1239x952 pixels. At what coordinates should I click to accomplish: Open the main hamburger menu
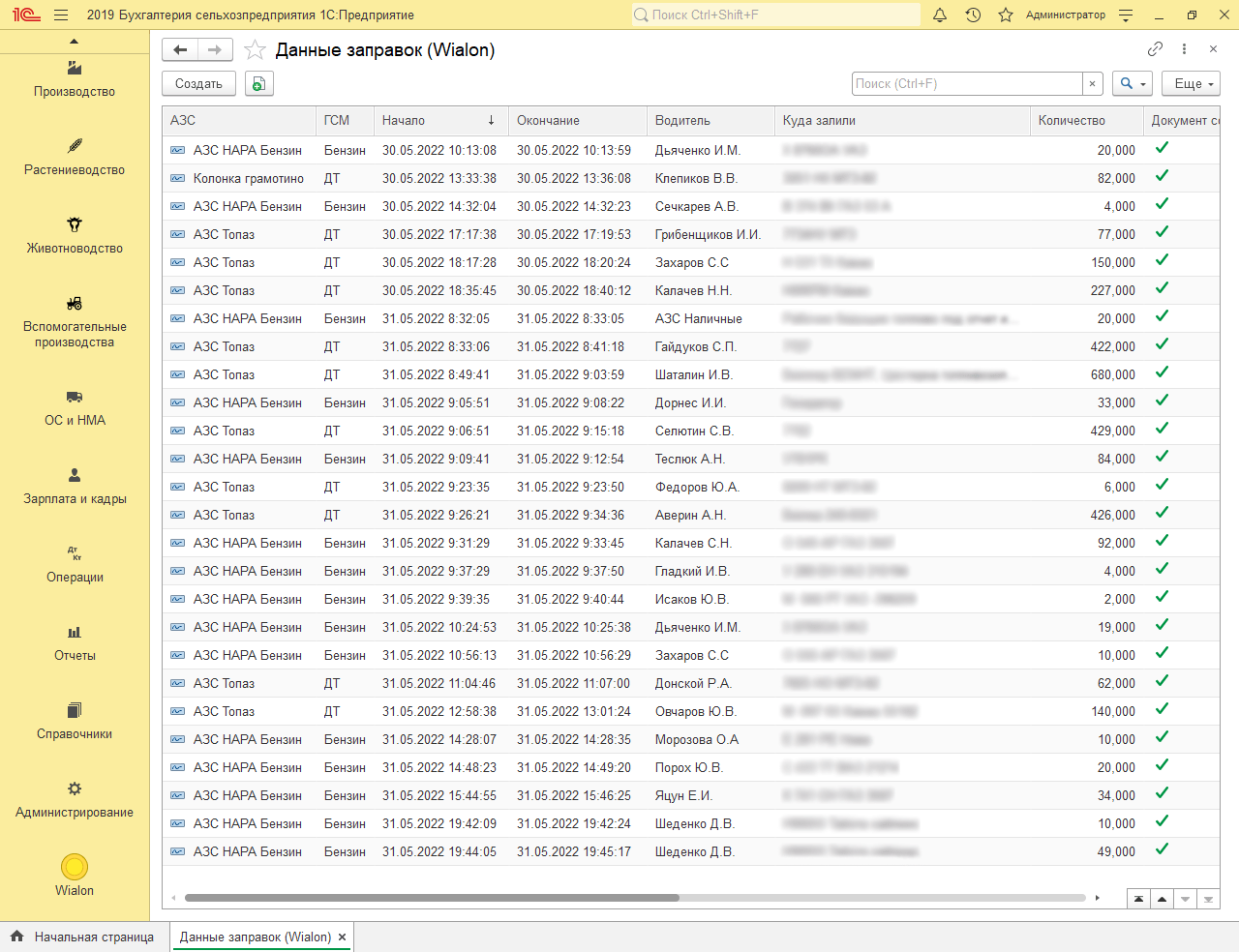[x=61, y=15]
